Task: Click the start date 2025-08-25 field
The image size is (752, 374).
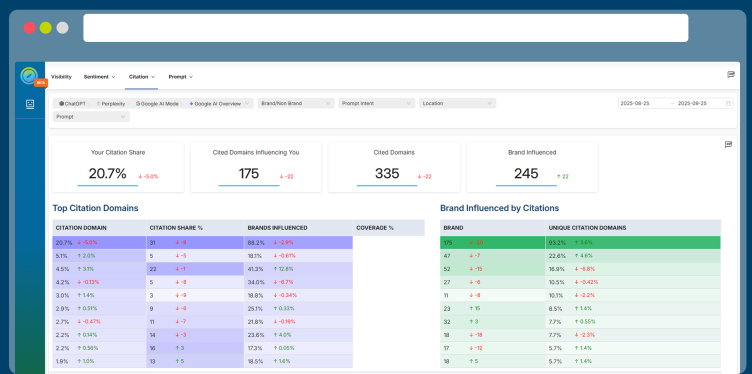Action: 634,103
